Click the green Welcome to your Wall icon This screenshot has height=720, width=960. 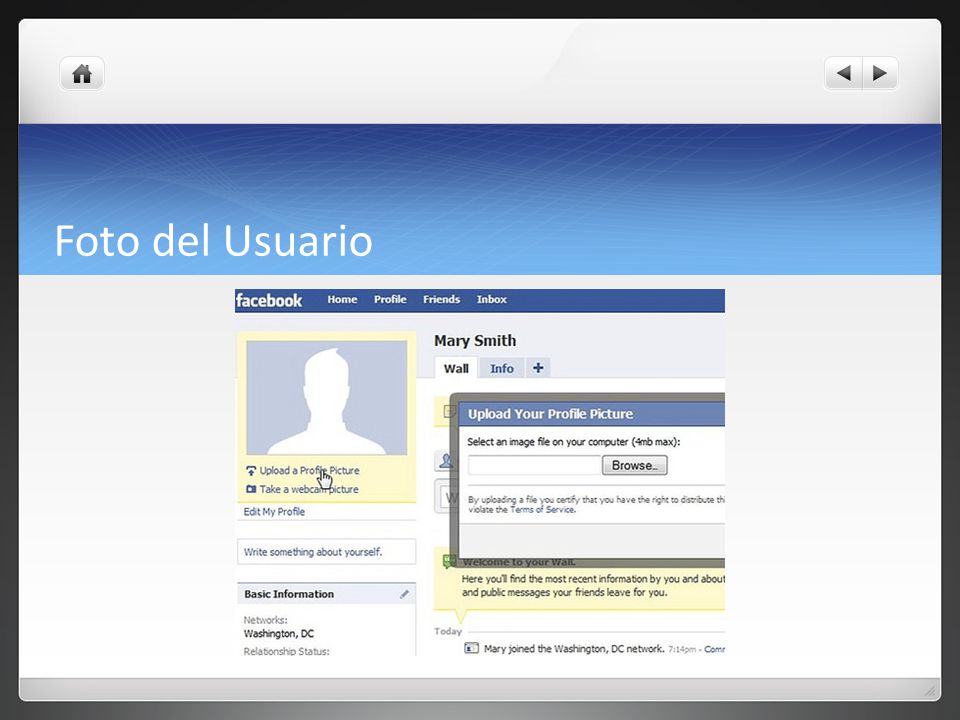[449, 561]
